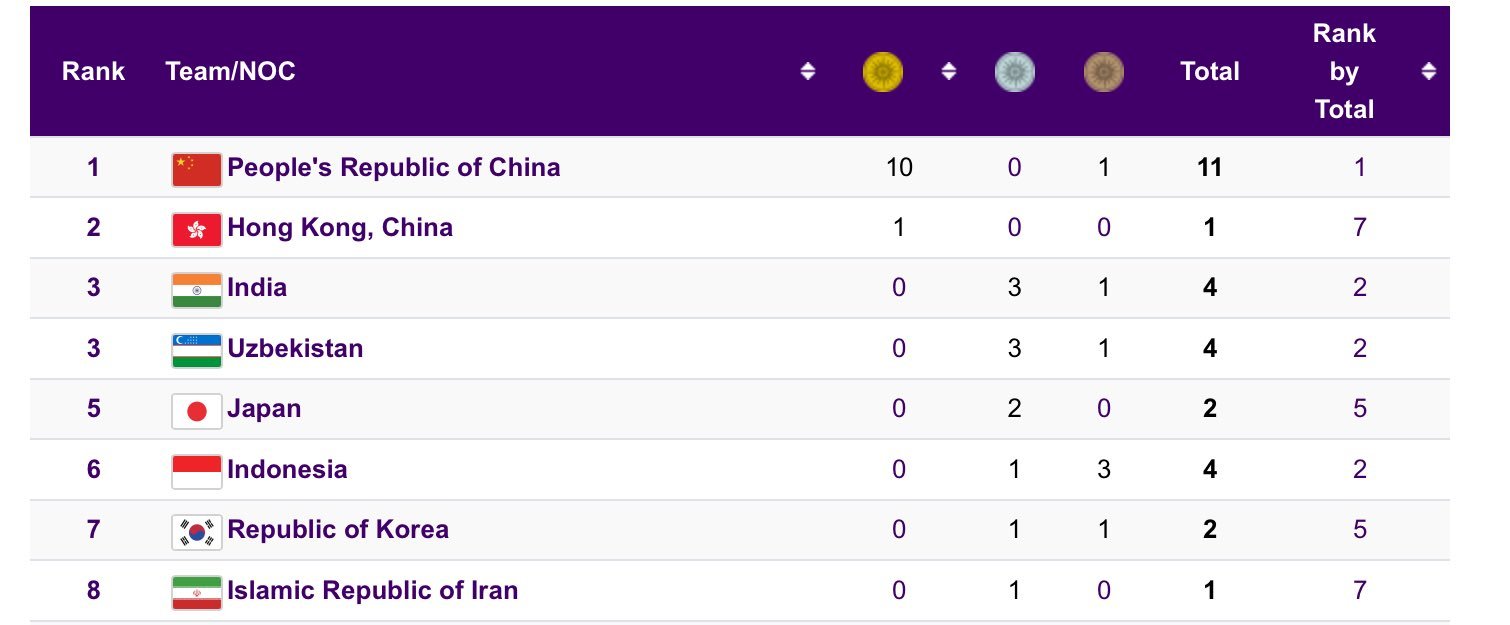Sort by gold medals using sort arrows

(x=949, y=72)
